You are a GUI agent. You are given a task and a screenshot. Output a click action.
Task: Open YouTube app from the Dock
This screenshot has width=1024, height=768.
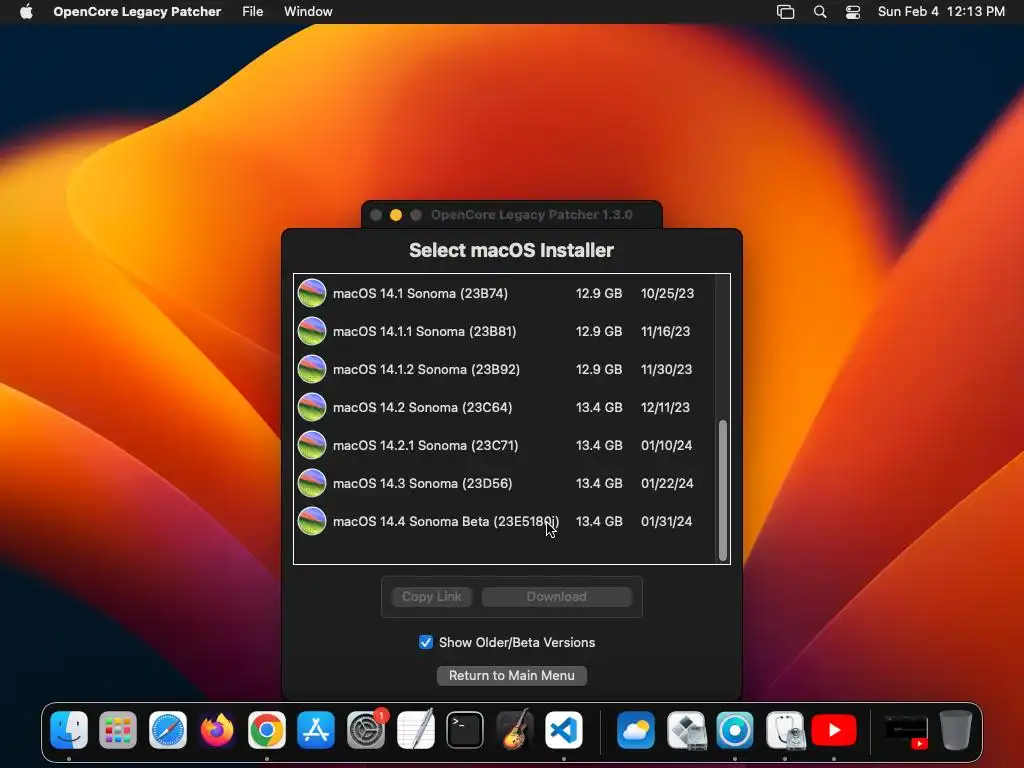(x=834, y=729)
